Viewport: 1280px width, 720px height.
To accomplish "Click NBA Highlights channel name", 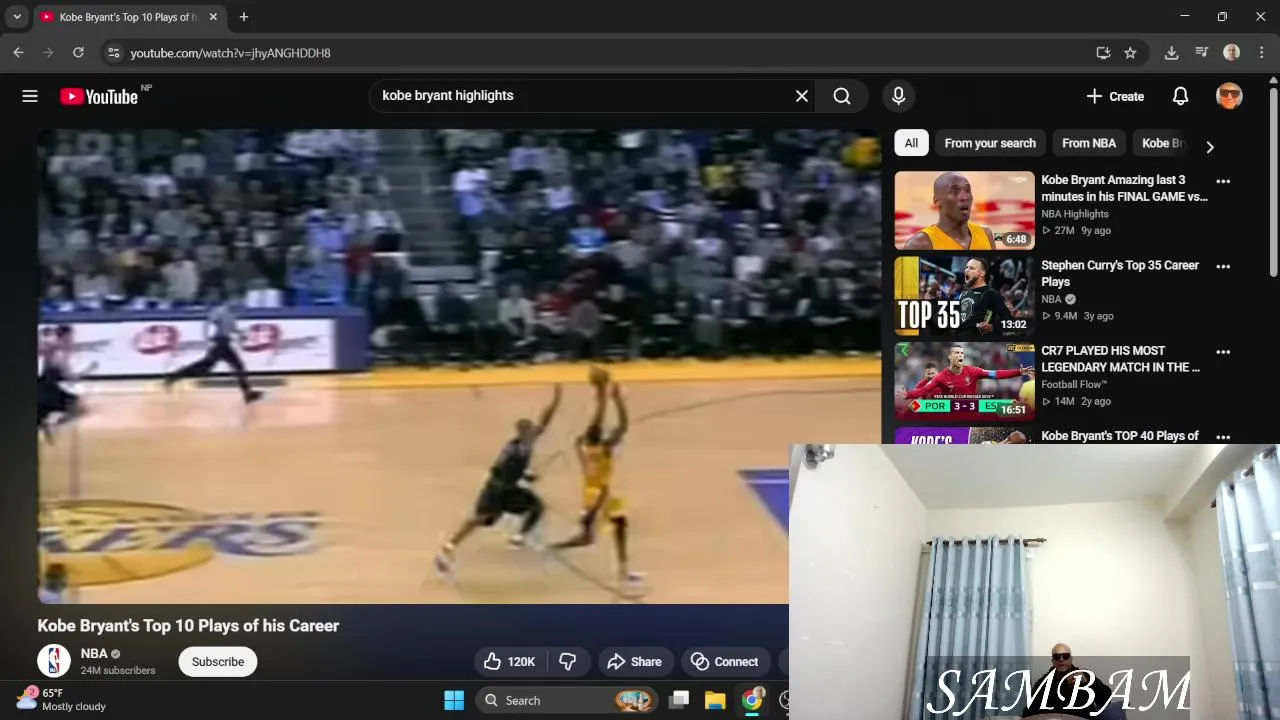I will pyautogui.click(x=1075, y=214).
